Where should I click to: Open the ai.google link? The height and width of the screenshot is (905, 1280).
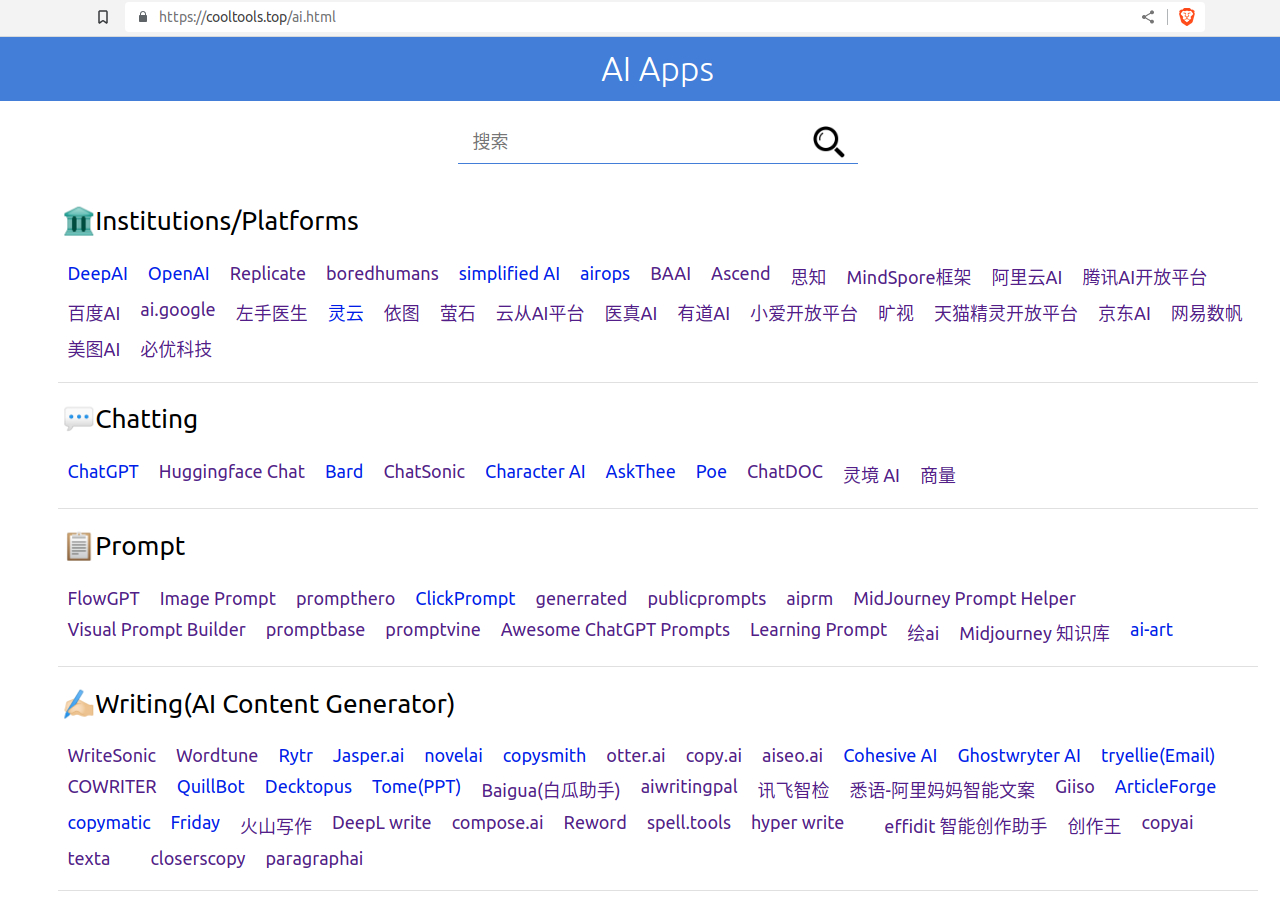[178, 310]
